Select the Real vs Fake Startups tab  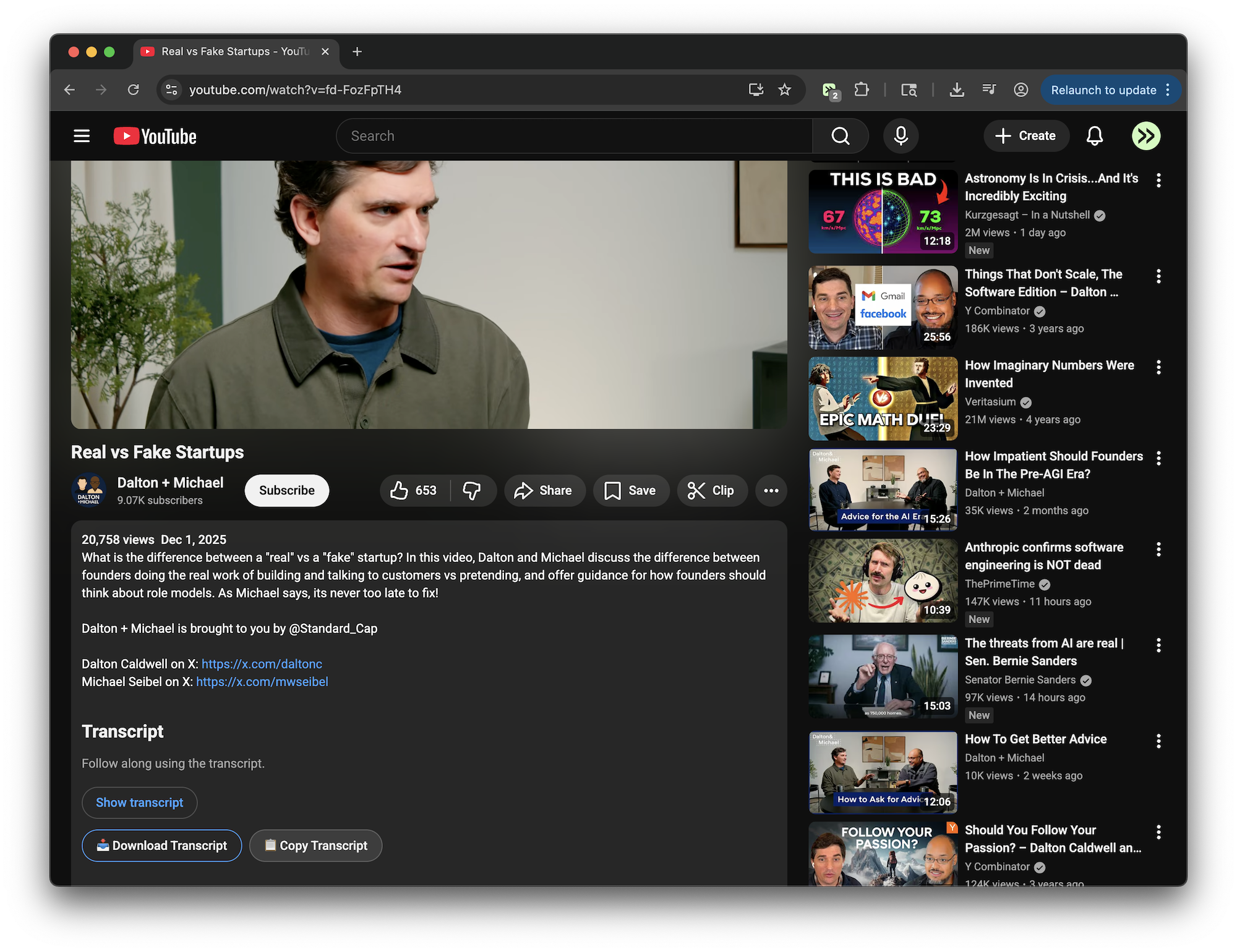pos(234,52)
